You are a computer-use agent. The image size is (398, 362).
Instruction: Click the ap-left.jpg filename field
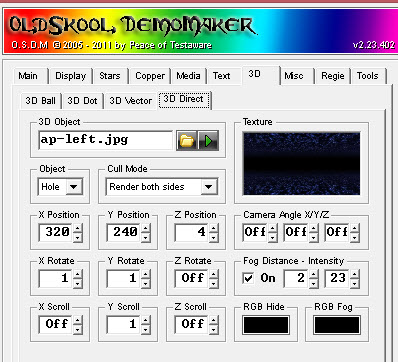pos(106,140)
